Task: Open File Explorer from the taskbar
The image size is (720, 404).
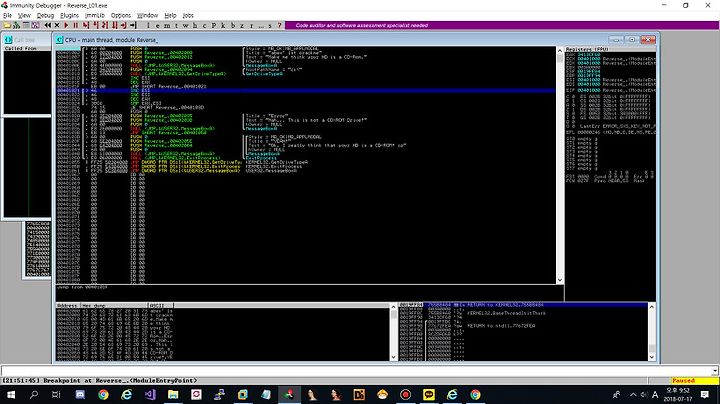Action: pos(173,394)
